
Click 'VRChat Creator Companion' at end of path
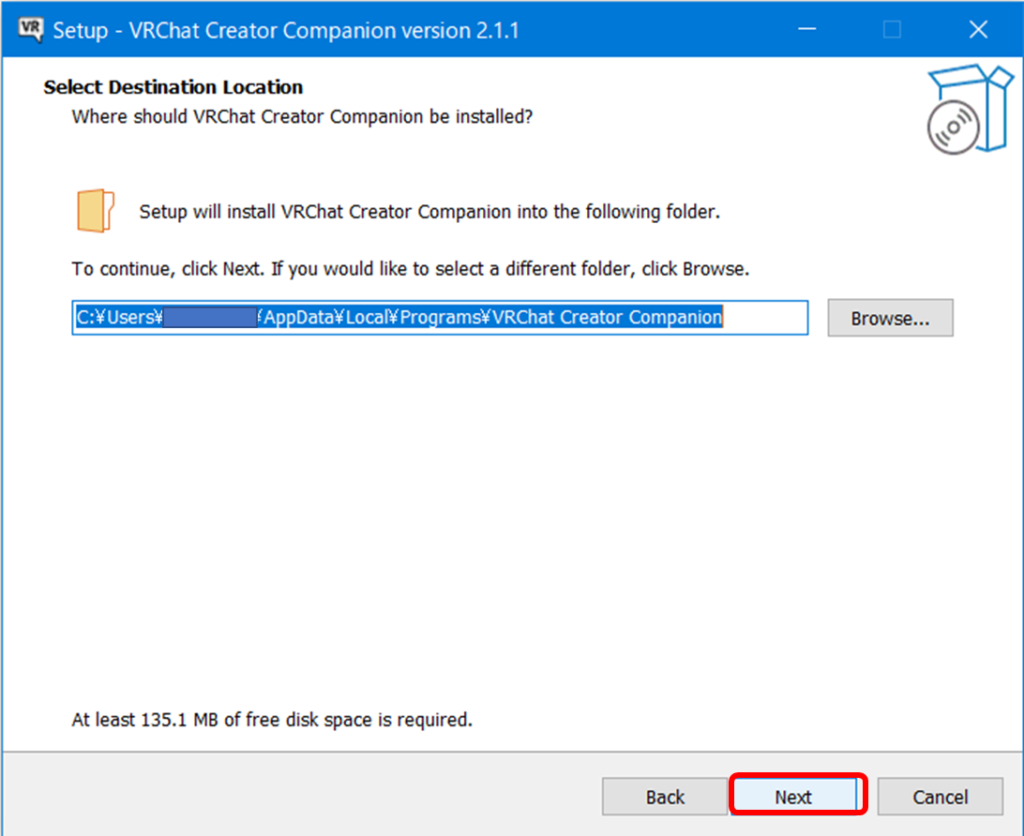(x=607, y=318)
